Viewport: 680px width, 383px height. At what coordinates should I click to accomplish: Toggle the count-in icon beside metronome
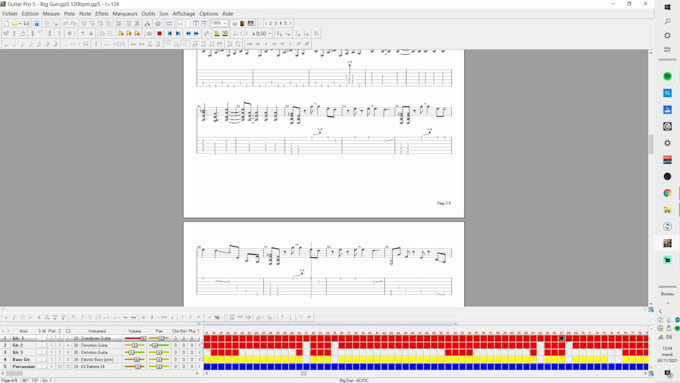pyautogui.click(x=225, y=33)
